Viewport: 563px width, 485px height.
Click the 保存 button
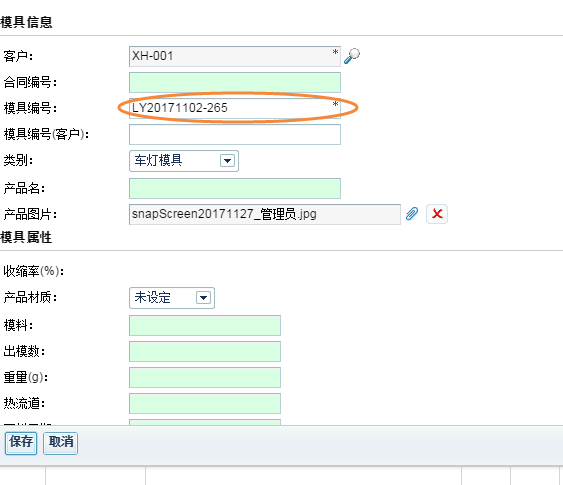21,443
